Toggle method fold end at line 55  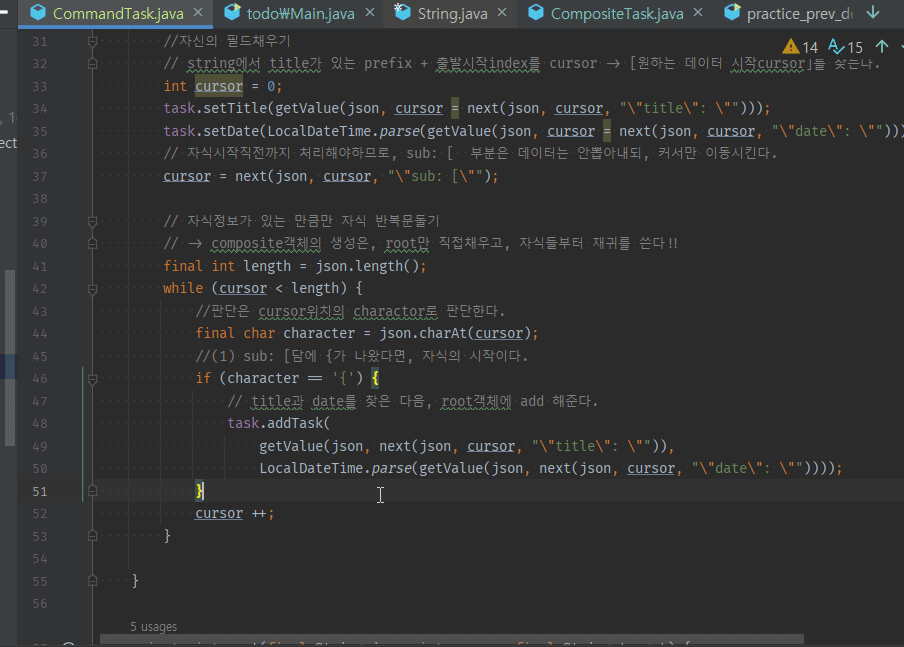[x=92, y=581]
